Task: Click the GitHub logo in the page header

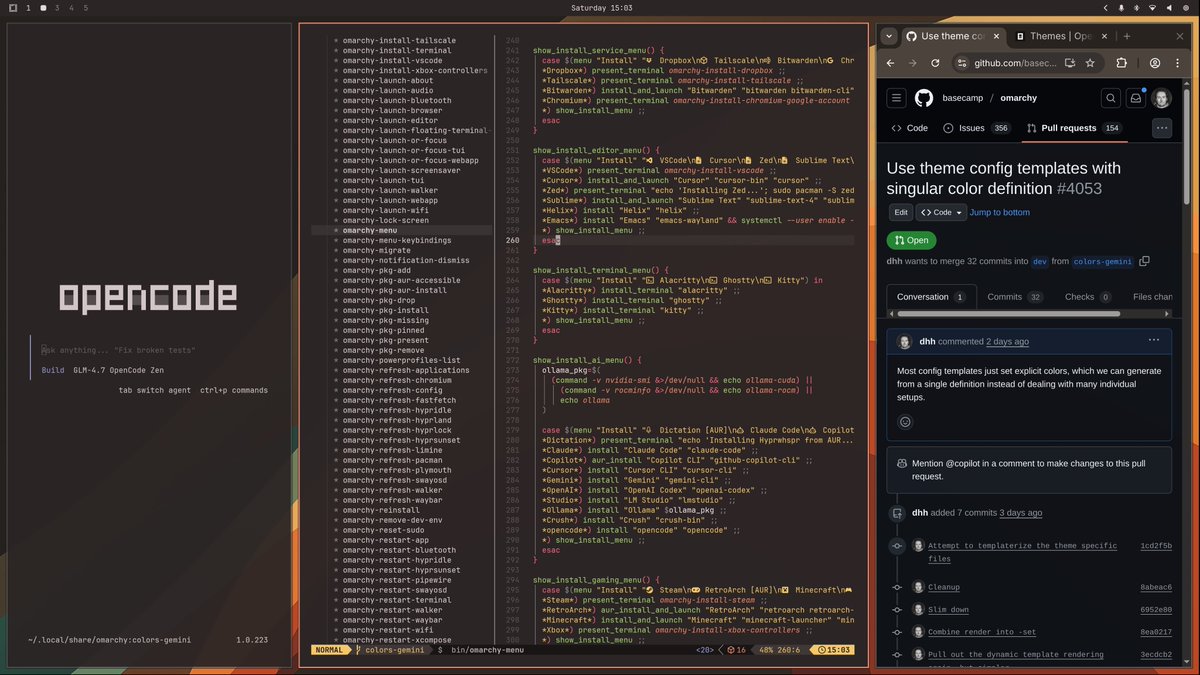Action: [923, 98]
